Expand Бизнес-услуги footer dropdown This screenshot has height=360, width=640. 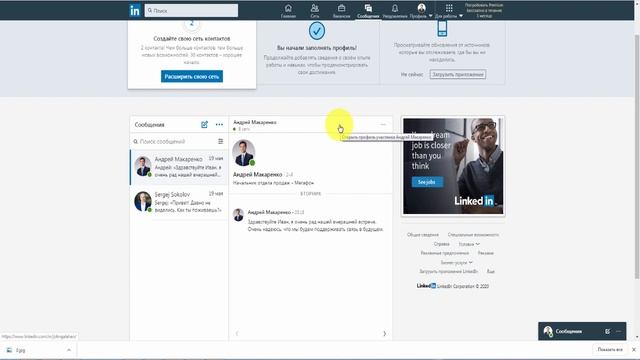456,262
